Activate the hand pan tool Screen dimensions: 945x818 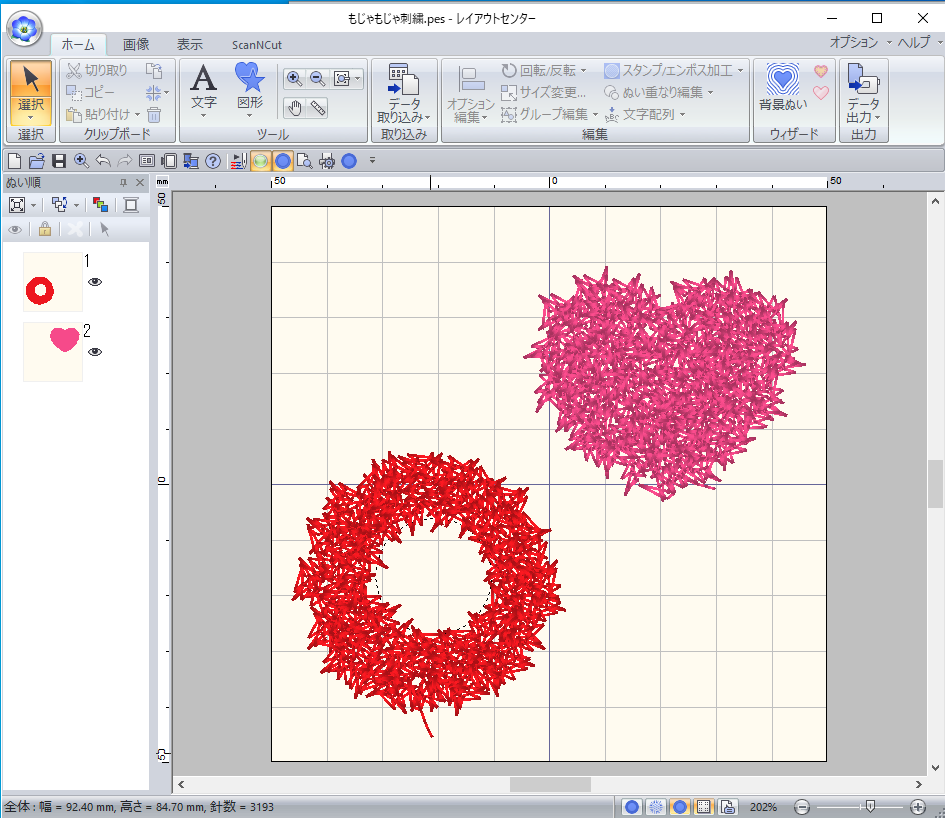pos(295,108)
